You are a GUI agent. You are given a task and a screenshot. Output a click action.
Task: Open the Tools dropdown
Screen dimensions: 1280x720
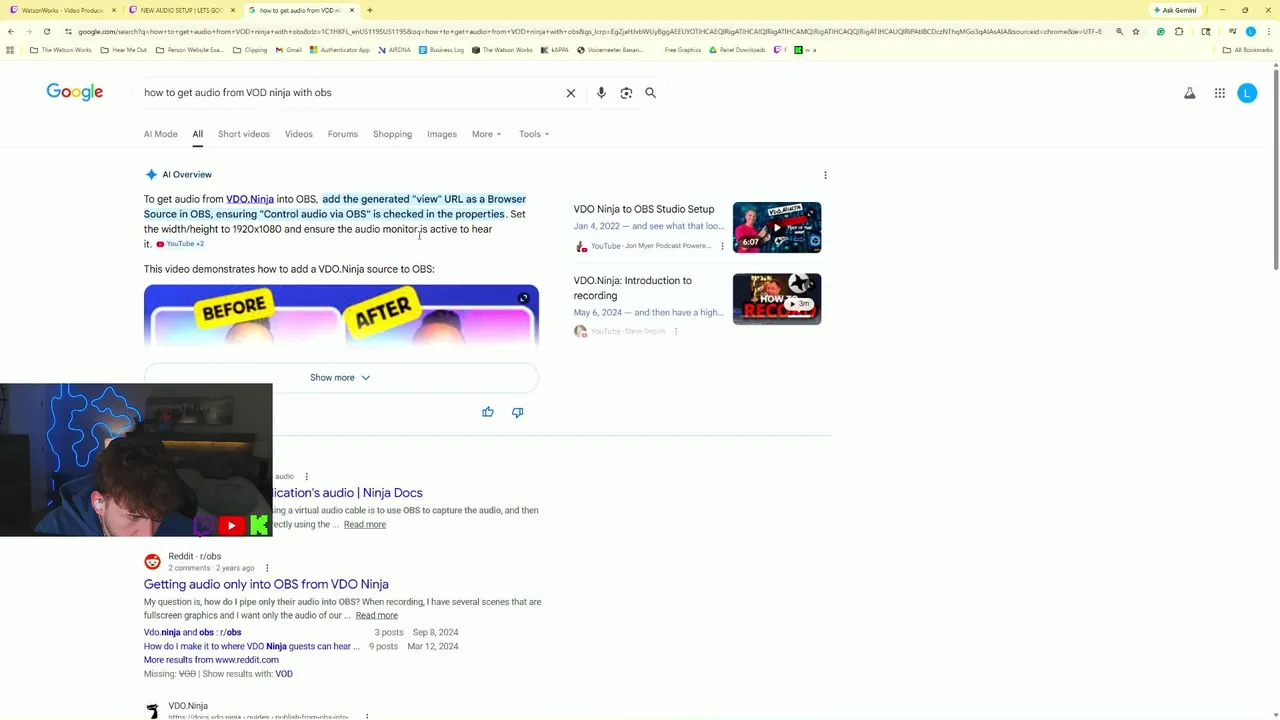click(534, 134)
